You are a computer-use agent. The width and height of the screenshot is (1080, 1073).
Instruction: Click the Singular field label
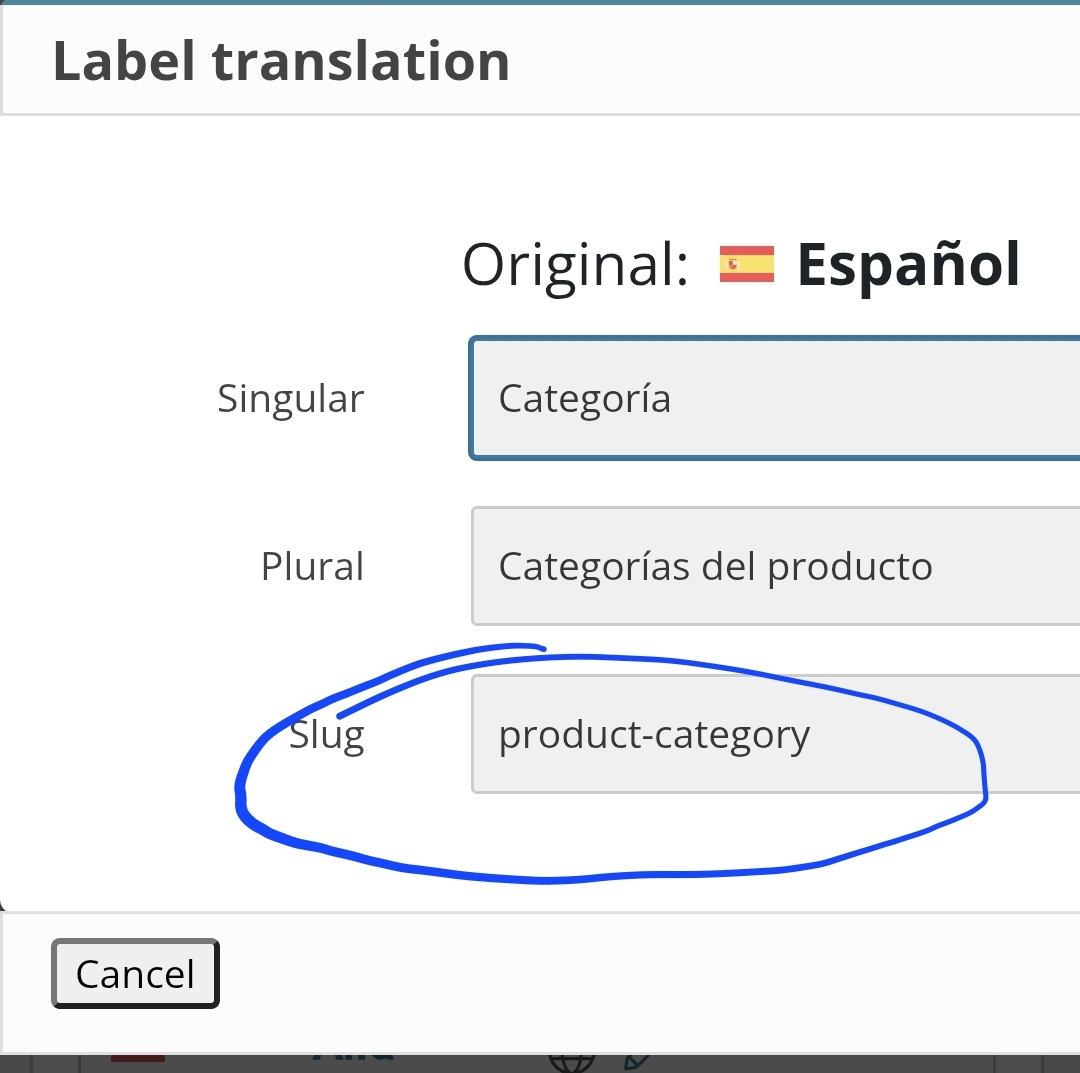point(291,399)
